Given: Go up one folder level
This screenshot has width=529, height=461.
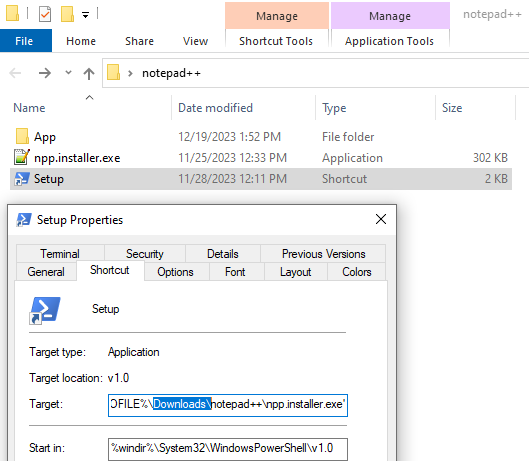Looking at the screenshot, I should pyautogui.click(x=89, y=73).
